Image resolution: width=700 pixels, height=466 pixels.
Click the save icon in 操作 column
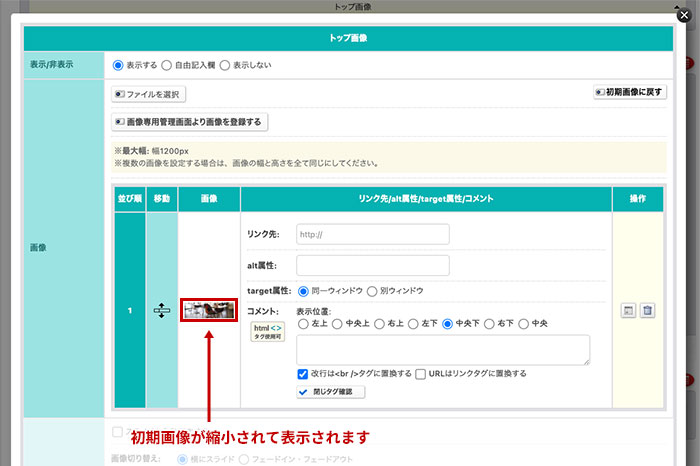(626, 311)
